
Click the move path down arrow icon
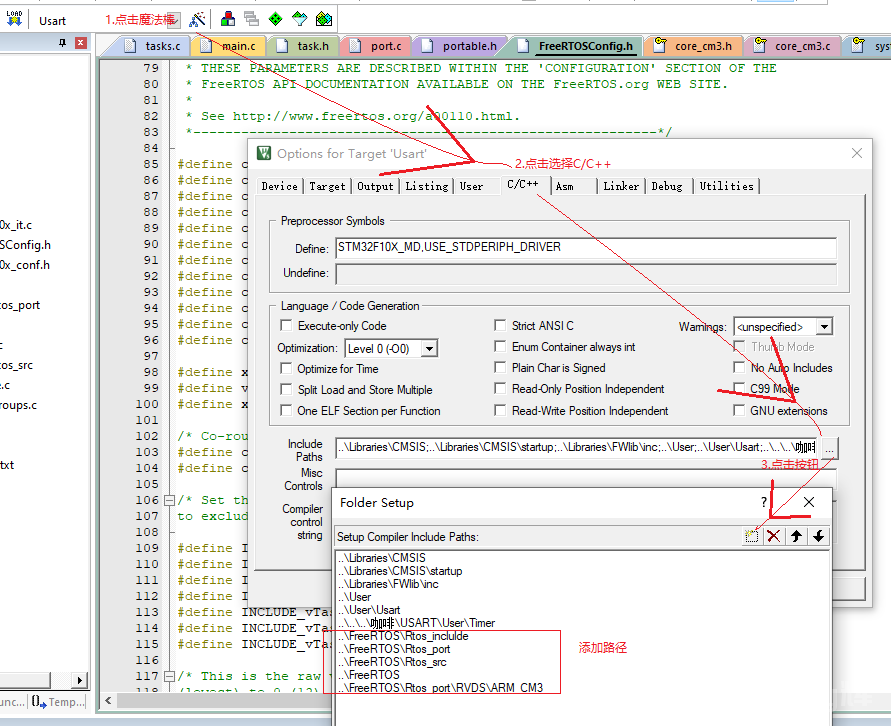[818, 536]
